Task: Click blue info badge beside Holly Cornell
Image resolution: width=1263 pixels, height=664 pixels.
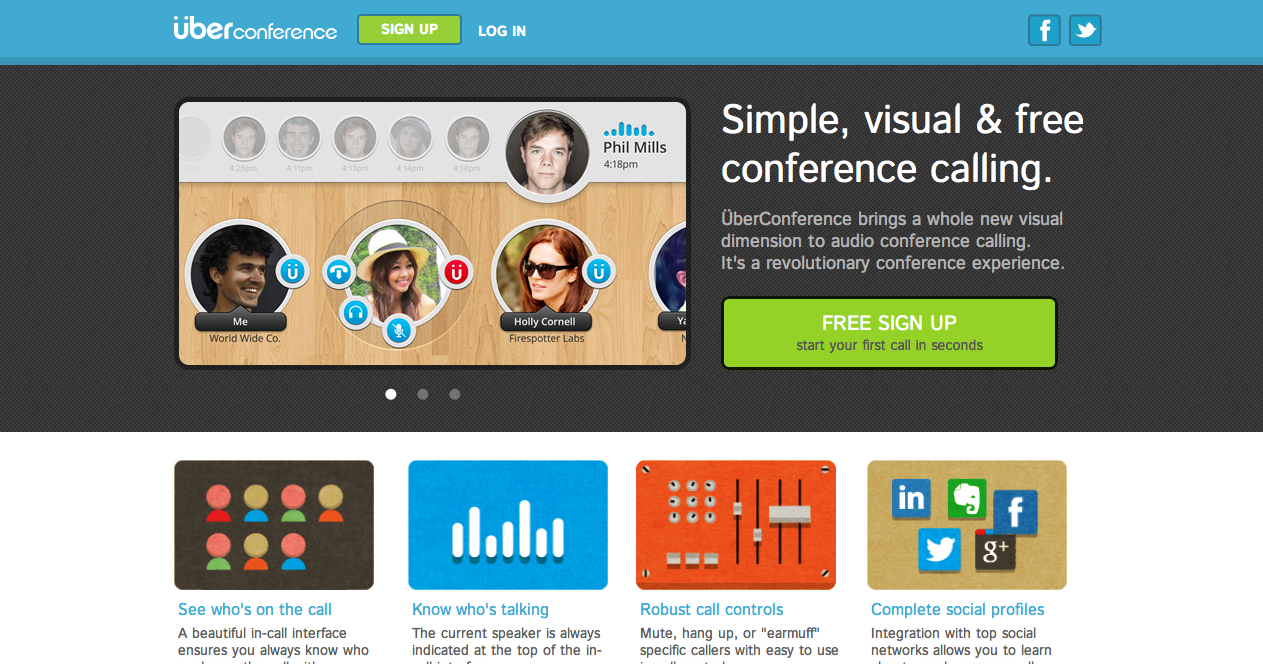Action: click(598, 271)
